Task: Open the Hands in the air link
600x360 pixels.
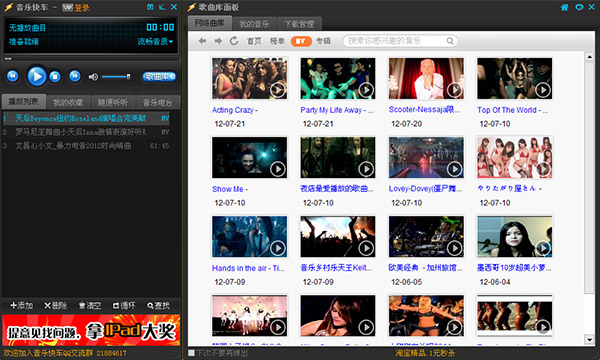Action: pos(248,268)
